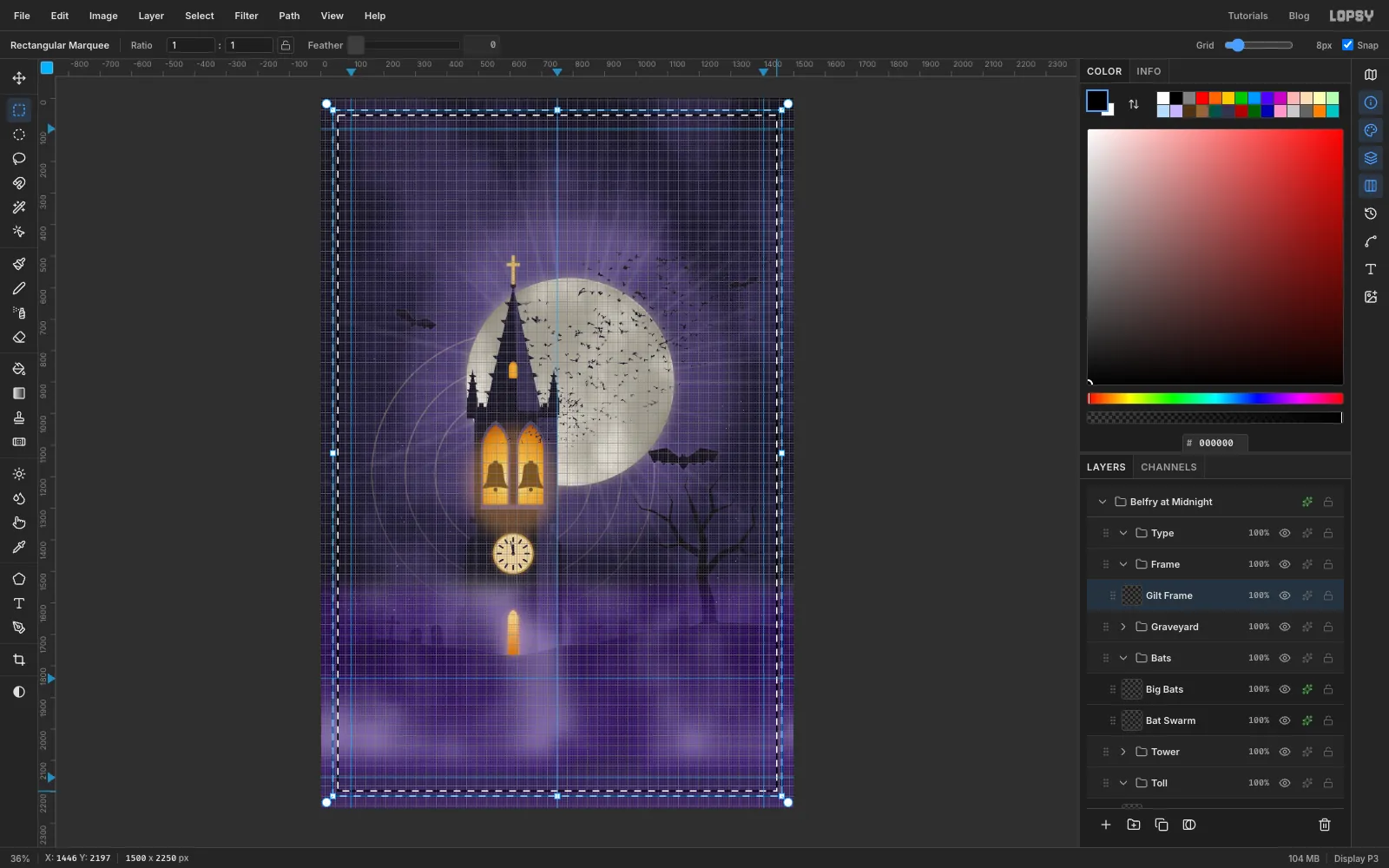This screenshot has width=1389, height=868.
Task: Open the Tutorials link
Action: [x=1247, y=16]
